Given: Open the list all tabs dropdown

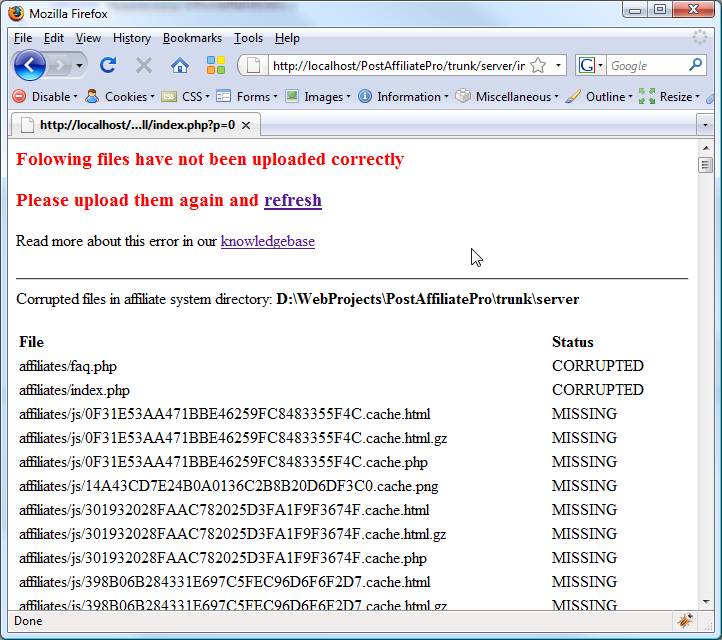Looking at the screenshot, I should click(x=705, y=125).
